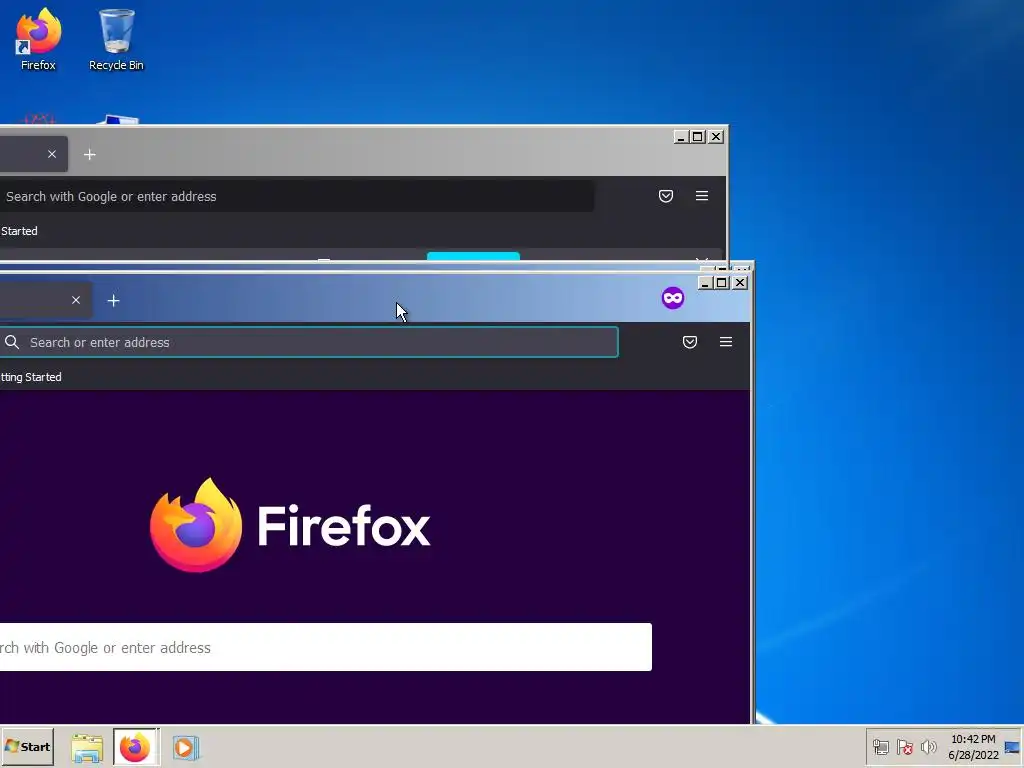Close the tab in private Firefox window
The image size is (1024, 768).
(76, 300)
